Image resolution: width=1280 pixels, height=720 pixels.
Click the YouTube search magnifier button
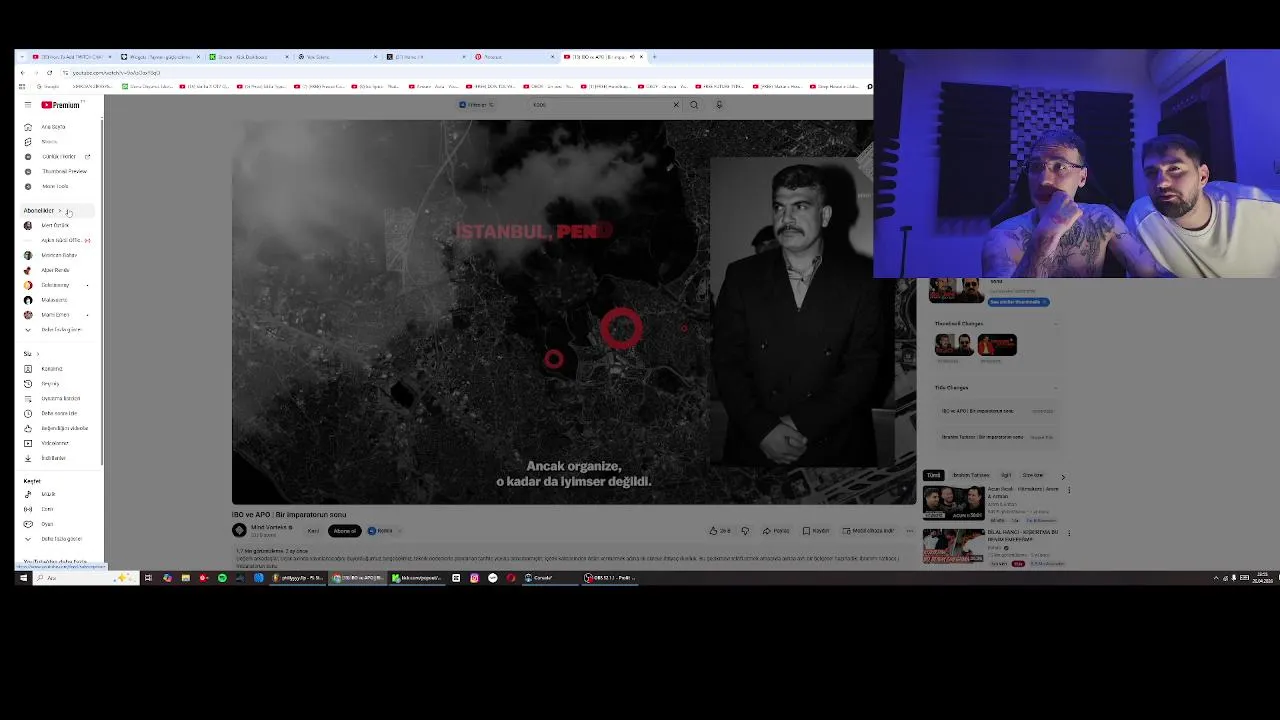(694, 104)
